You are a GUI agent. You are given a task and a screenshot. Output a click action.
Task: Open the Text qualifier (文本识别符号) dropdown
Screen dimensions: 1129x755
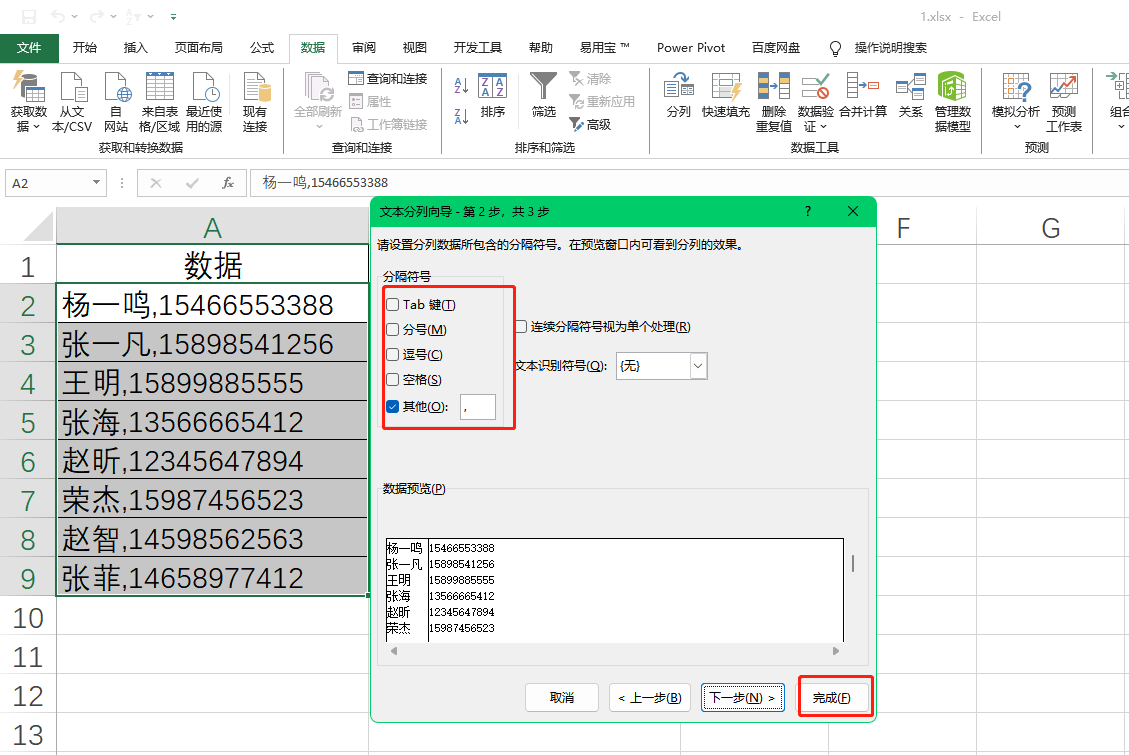tap(698, 366)
